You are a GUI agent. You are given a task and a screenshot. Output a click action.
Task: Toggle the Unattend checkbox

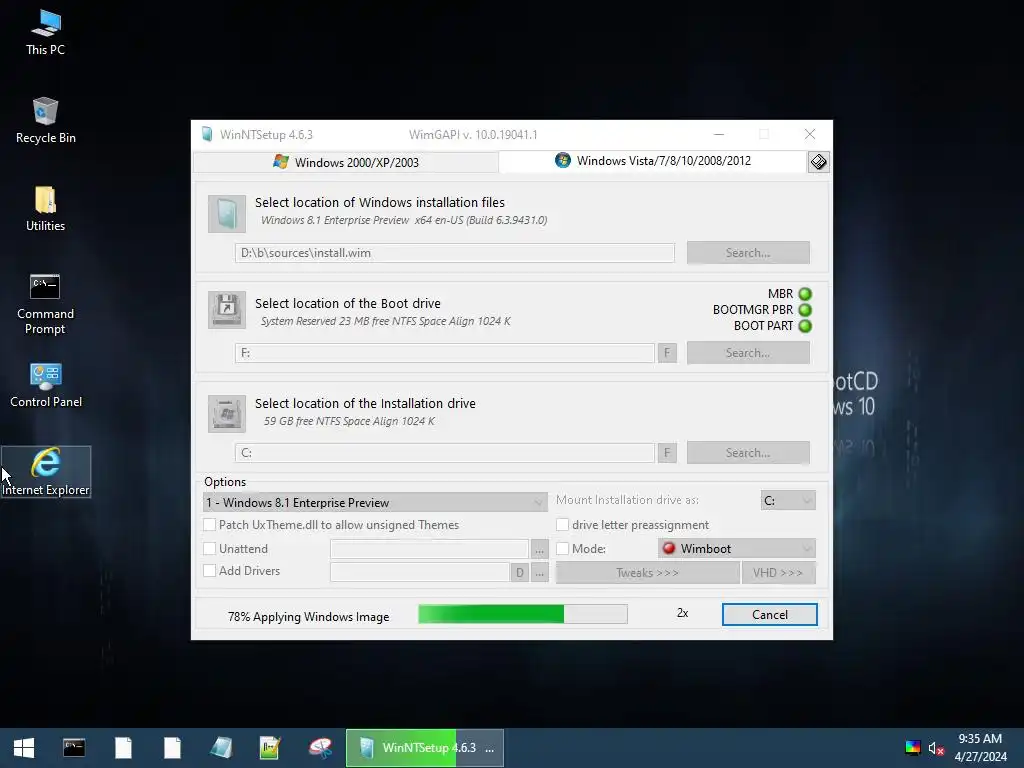210,549
